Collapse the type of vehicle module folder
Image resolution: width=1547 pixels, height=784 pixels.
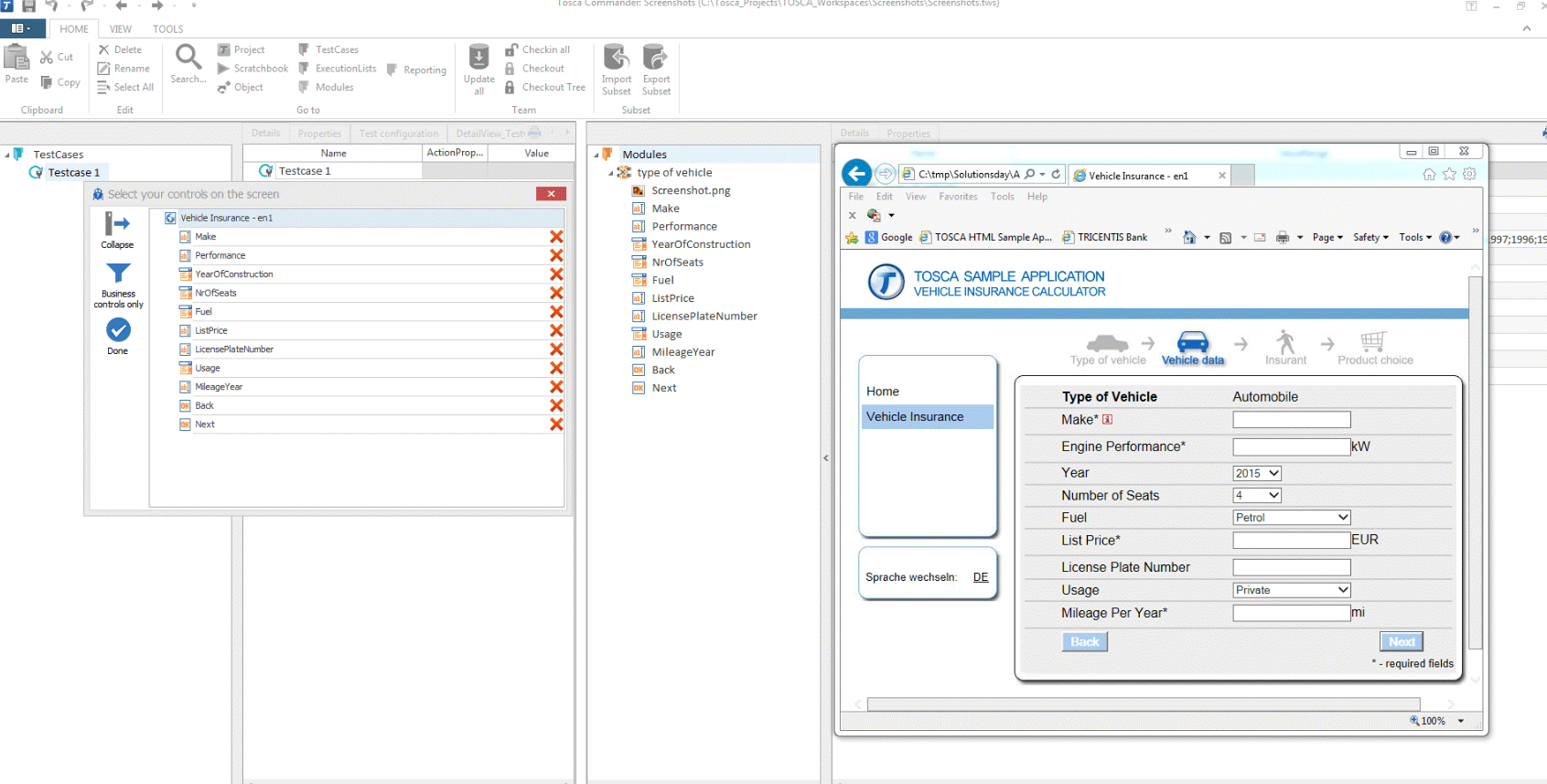tap(611, 173)
